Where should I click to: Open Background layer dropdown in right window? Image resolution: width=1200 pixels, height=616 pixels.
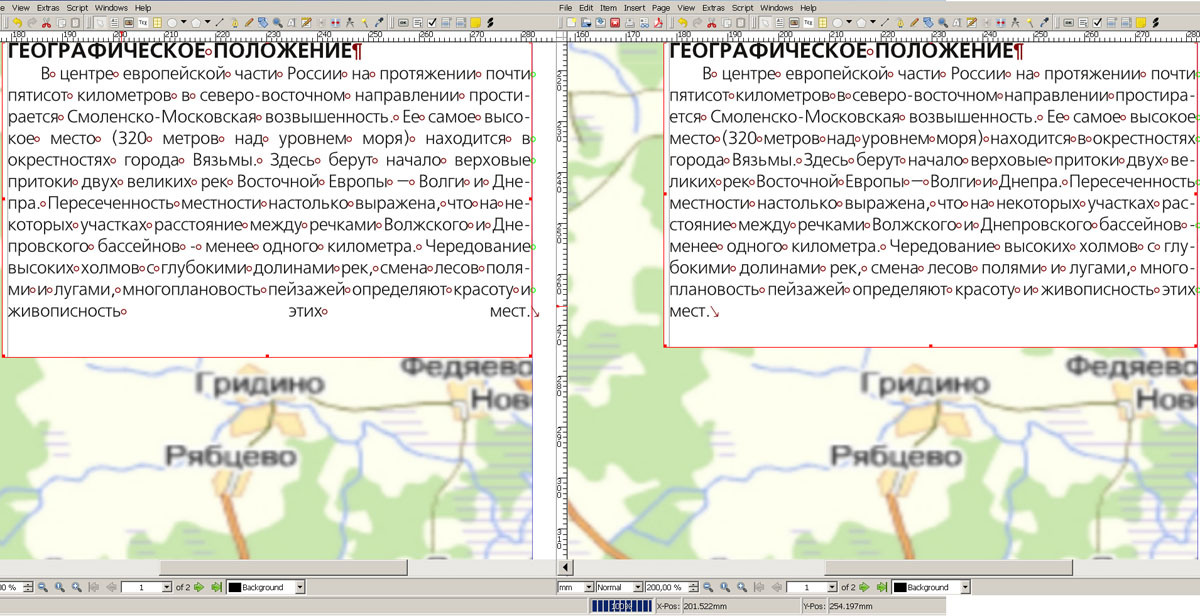click(x=965, y=587)
